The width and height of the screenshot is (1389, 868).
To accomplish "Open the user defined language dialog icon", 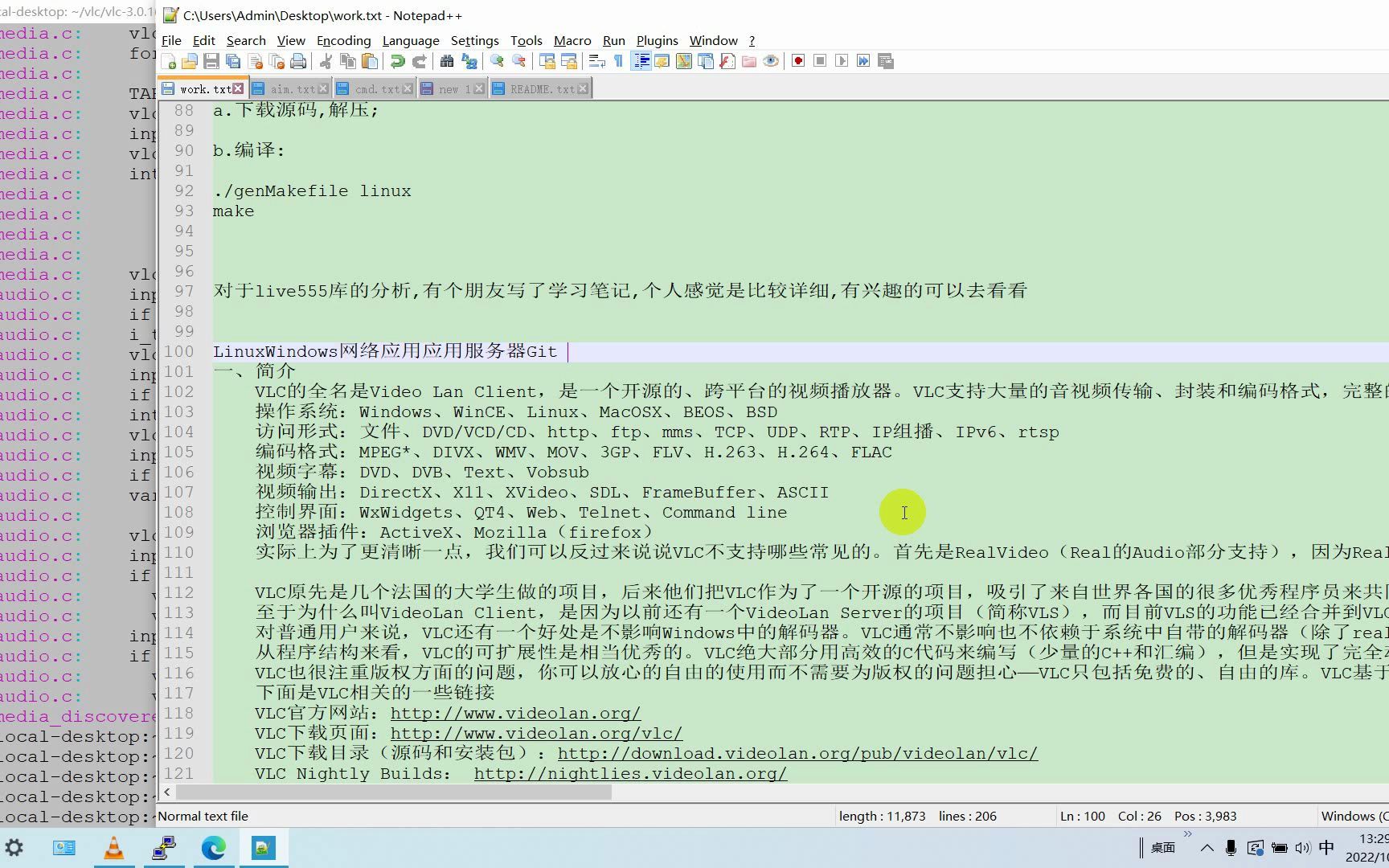I will [662, 62].
